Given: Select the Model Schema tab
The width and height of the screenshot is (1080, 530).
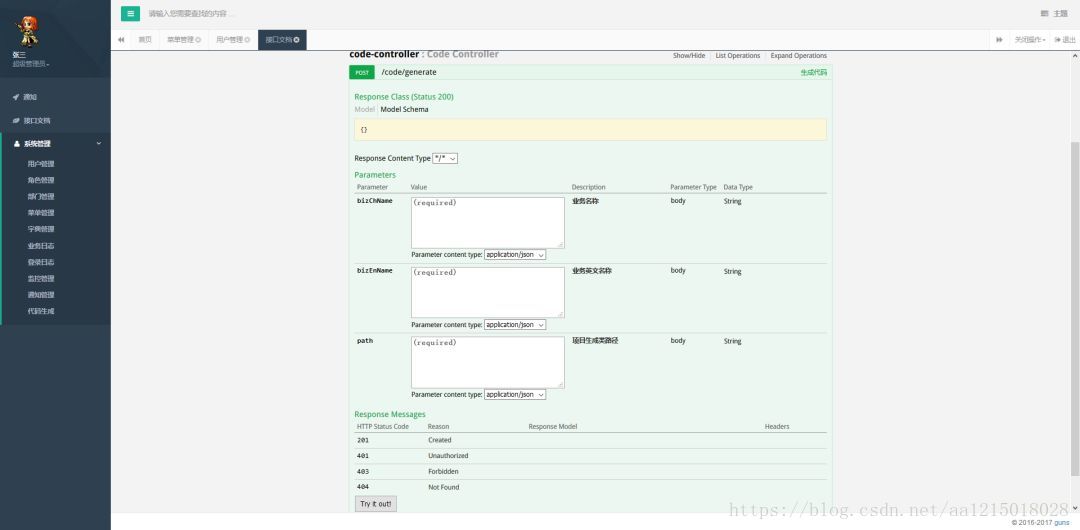Looking at the screenshot, I should 404,110.
